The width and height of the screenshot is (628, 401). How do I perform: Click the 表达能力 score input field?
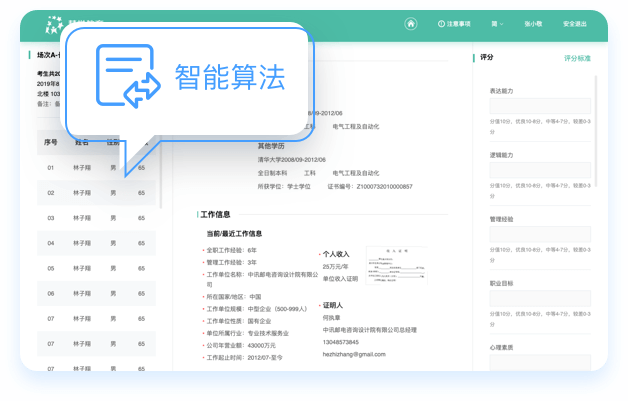540,106
